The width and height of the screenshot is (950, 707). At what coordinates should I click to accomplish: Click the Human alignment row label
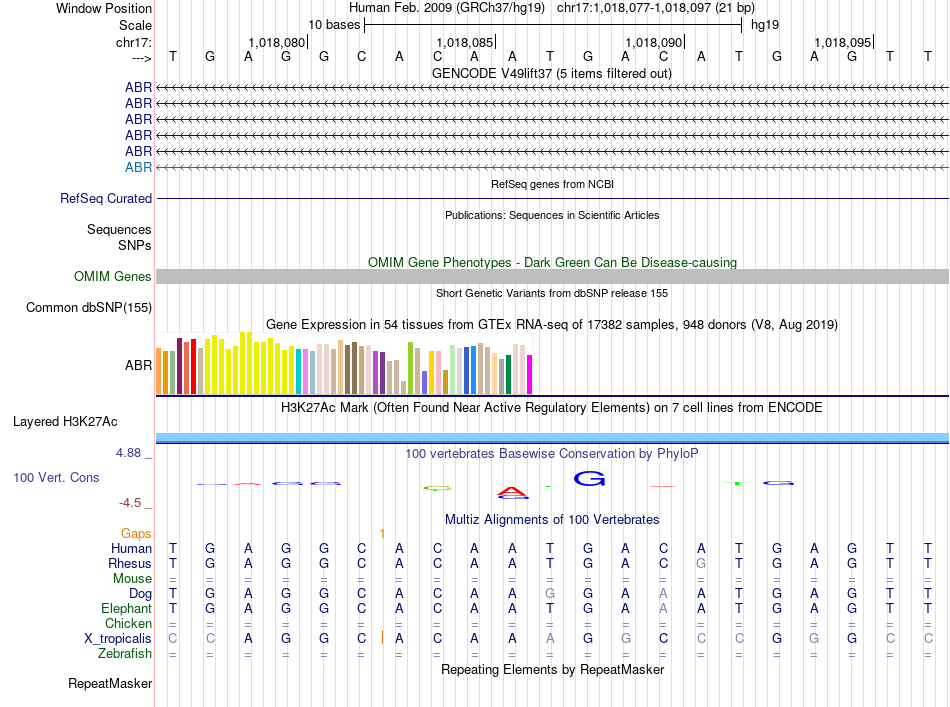click(131, 548)
